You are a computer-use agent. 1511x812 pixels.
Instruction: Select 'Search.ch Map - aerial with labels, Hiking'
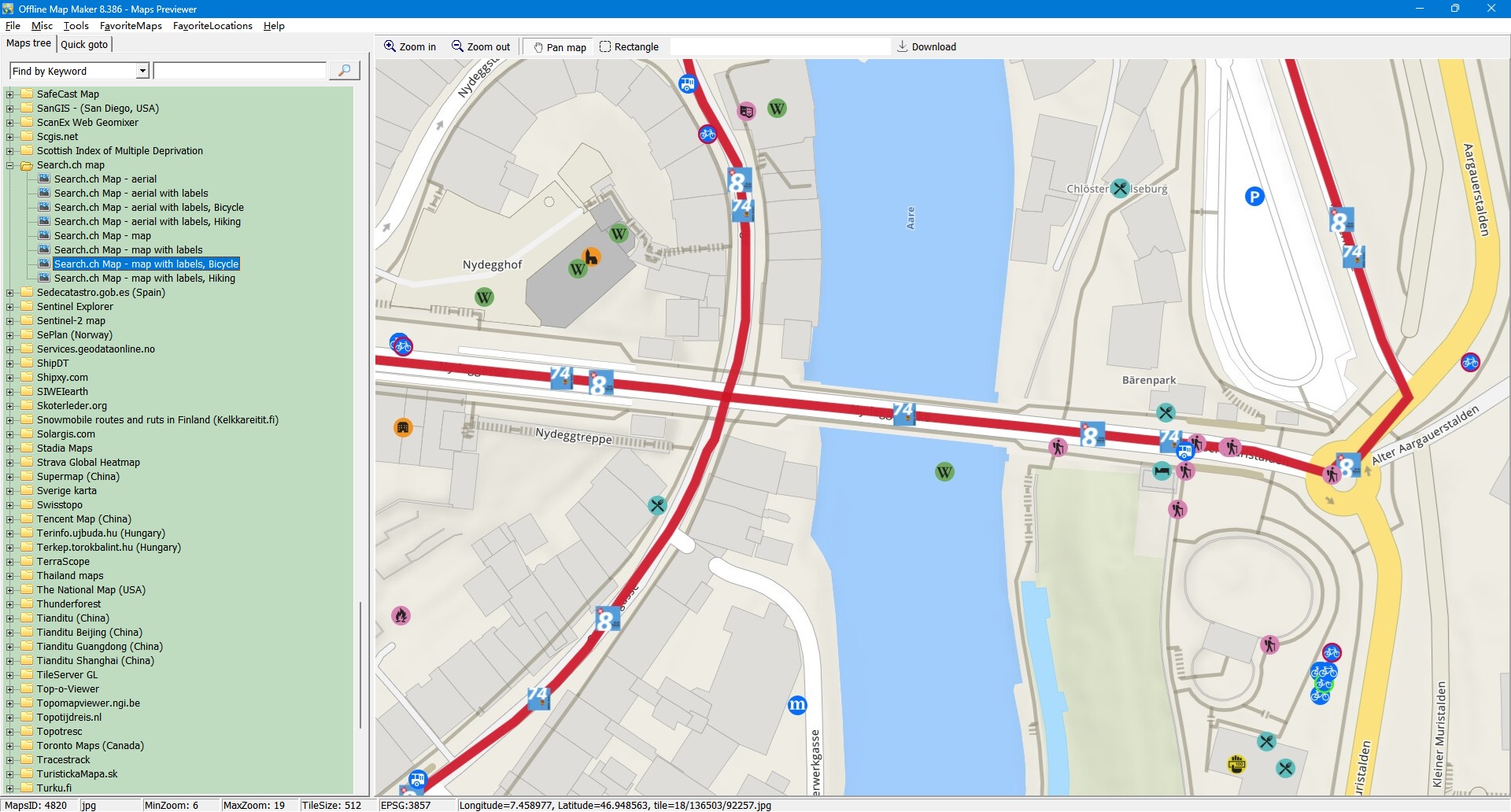(x=147, y=222)
